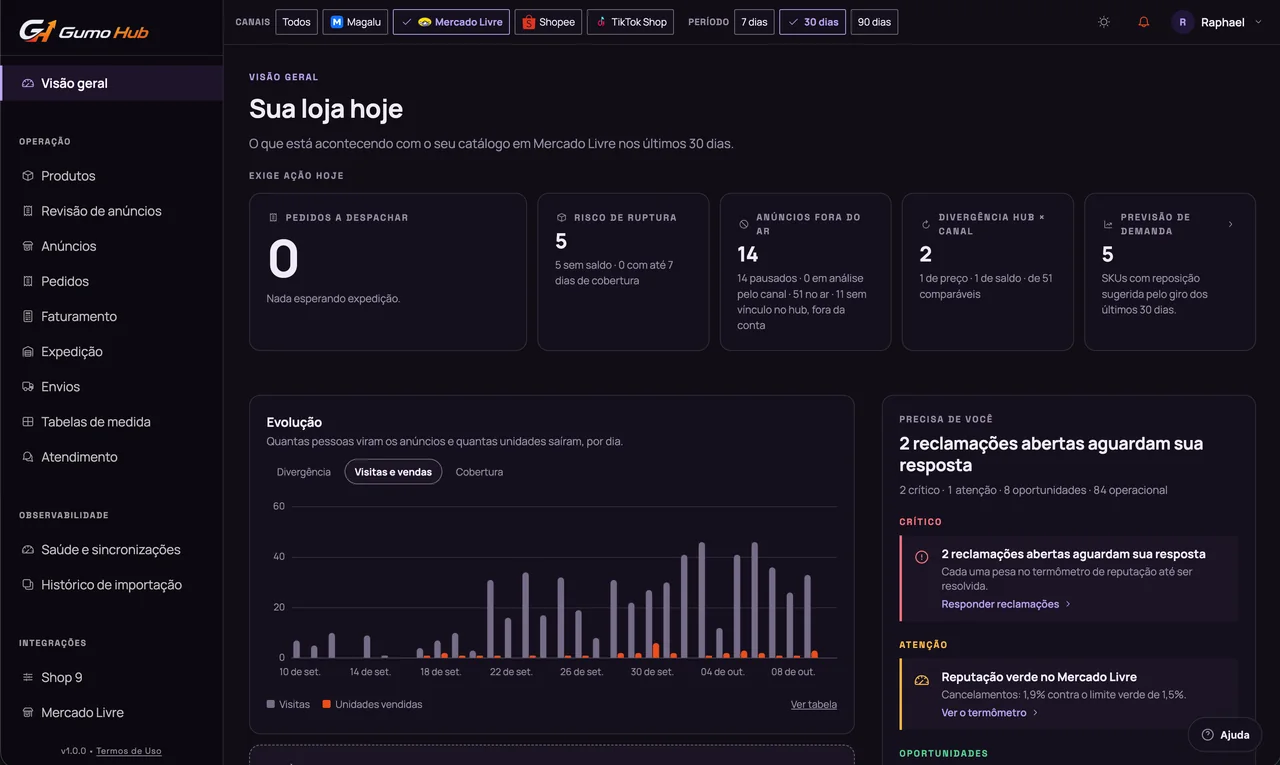Toggle the light/dark theme sun icon
The image size is (1280, 765).
point(1104,22)
